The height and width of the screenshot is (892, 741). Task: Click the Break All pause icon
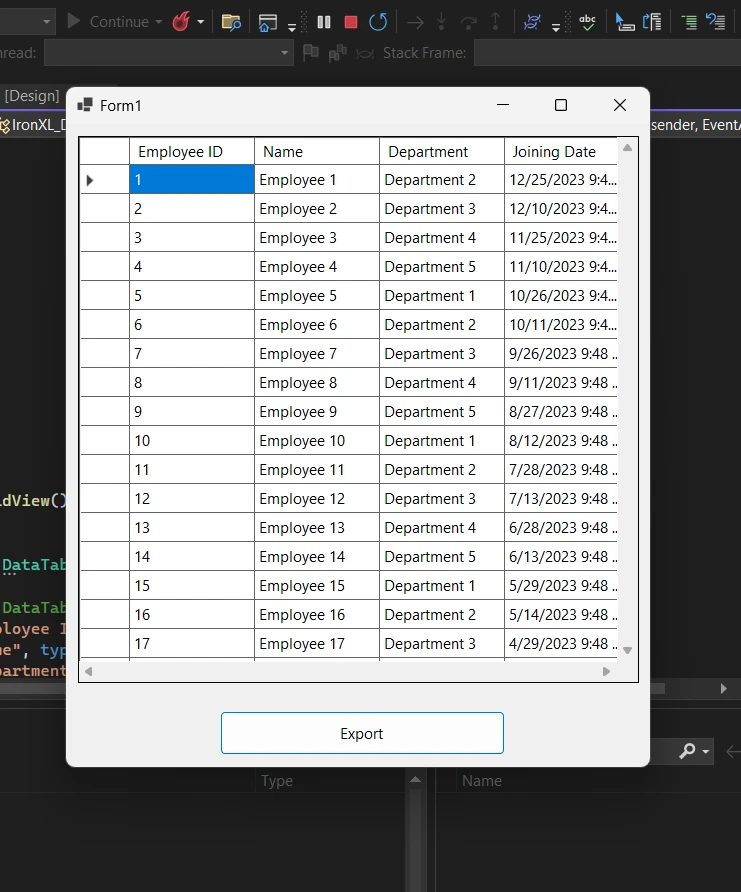(x=324, y=21)
